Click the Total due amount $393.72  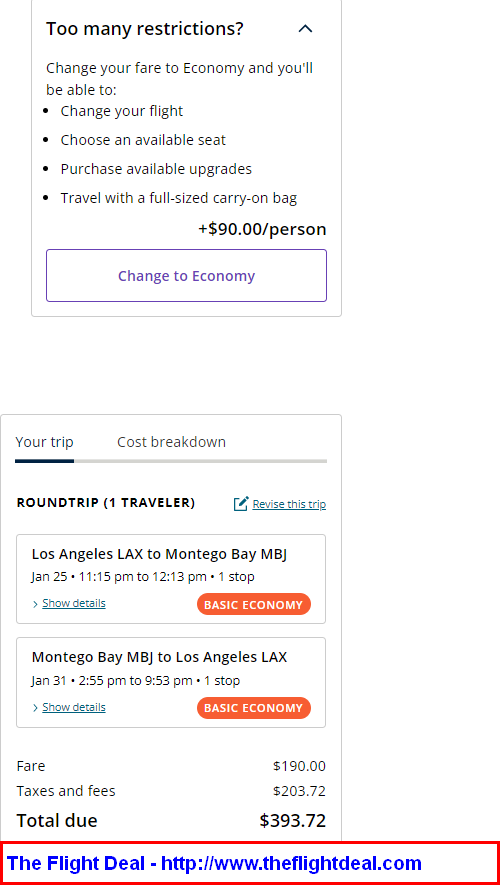[293, 821]
